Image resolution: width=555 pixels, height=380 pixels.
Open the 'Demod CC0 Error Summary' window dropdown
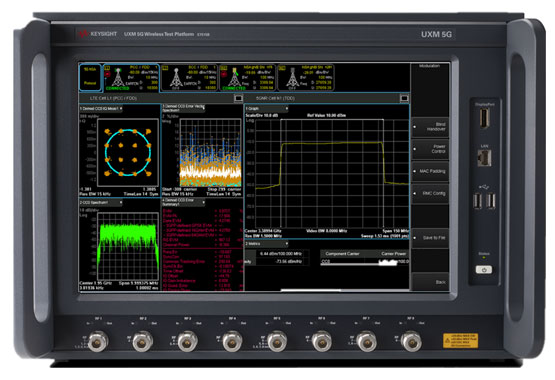pos(183,202)
